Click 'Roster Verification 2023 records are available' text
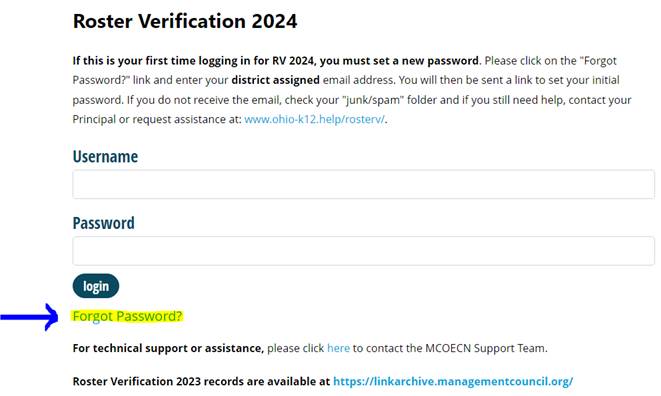 tap(201, 381)
